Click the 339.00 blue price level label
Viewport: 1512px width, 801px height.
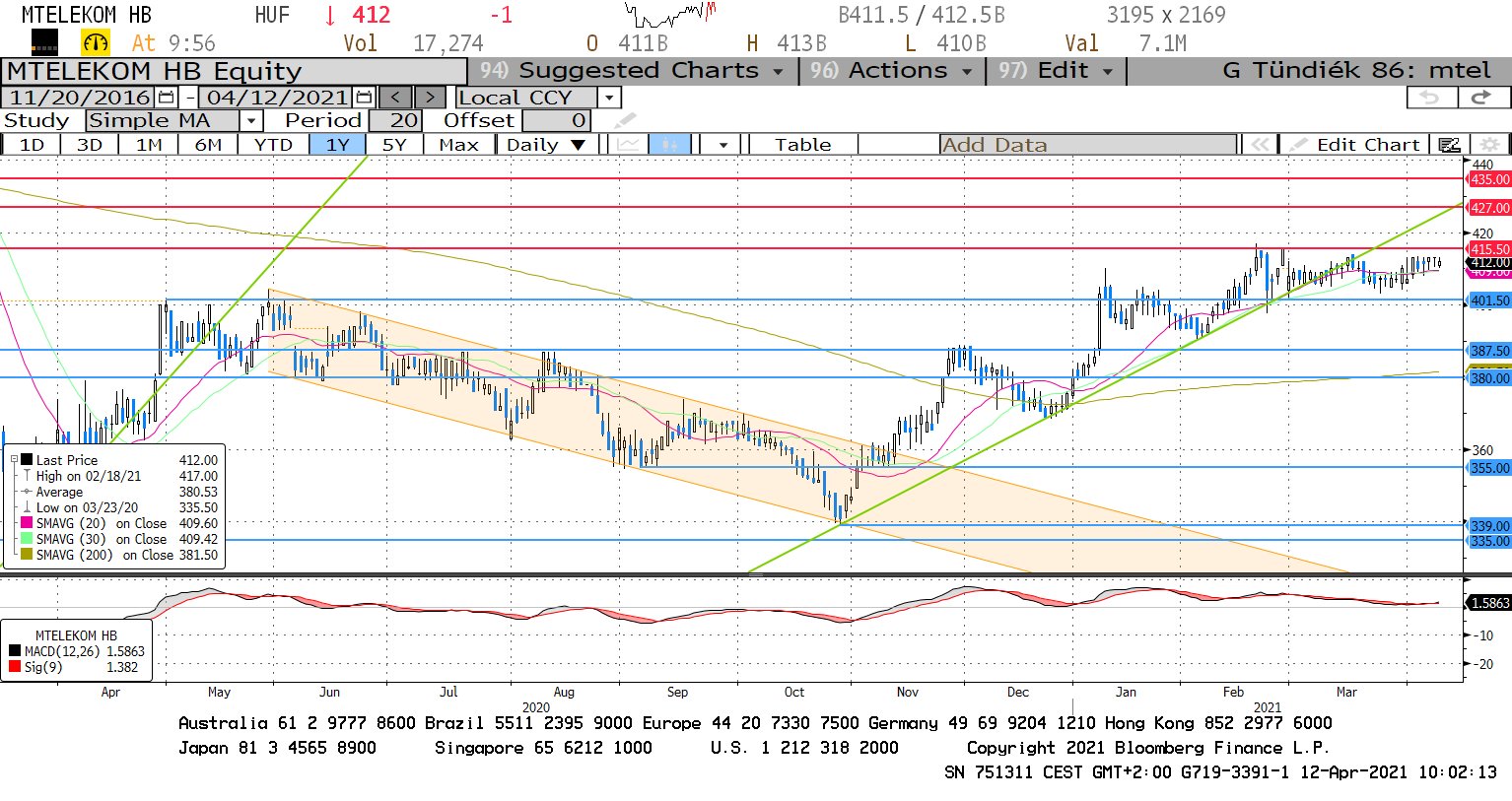pyautogui.click(x=1489, y=526)
